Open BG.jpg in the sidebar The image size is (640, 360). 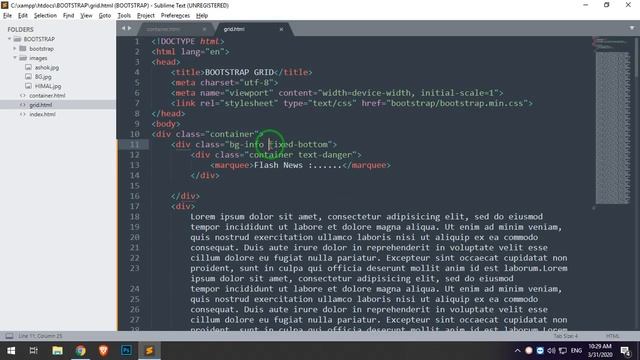[43, 77]
